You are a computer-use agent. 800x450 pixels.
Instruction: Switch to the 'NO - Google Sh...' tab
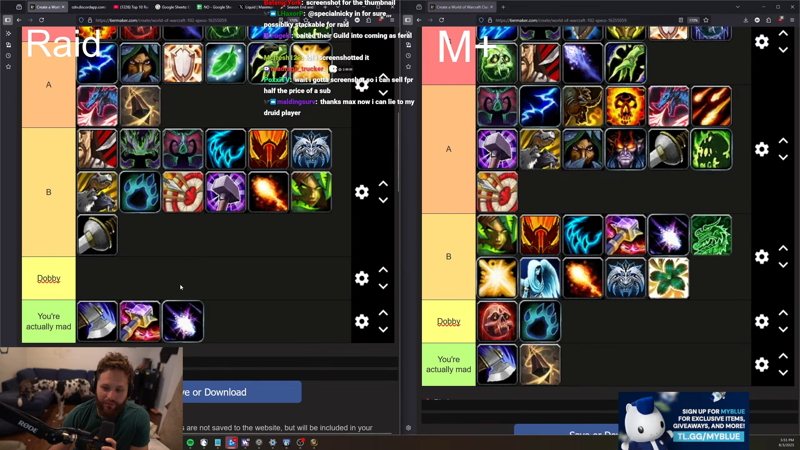coord(214,7)
